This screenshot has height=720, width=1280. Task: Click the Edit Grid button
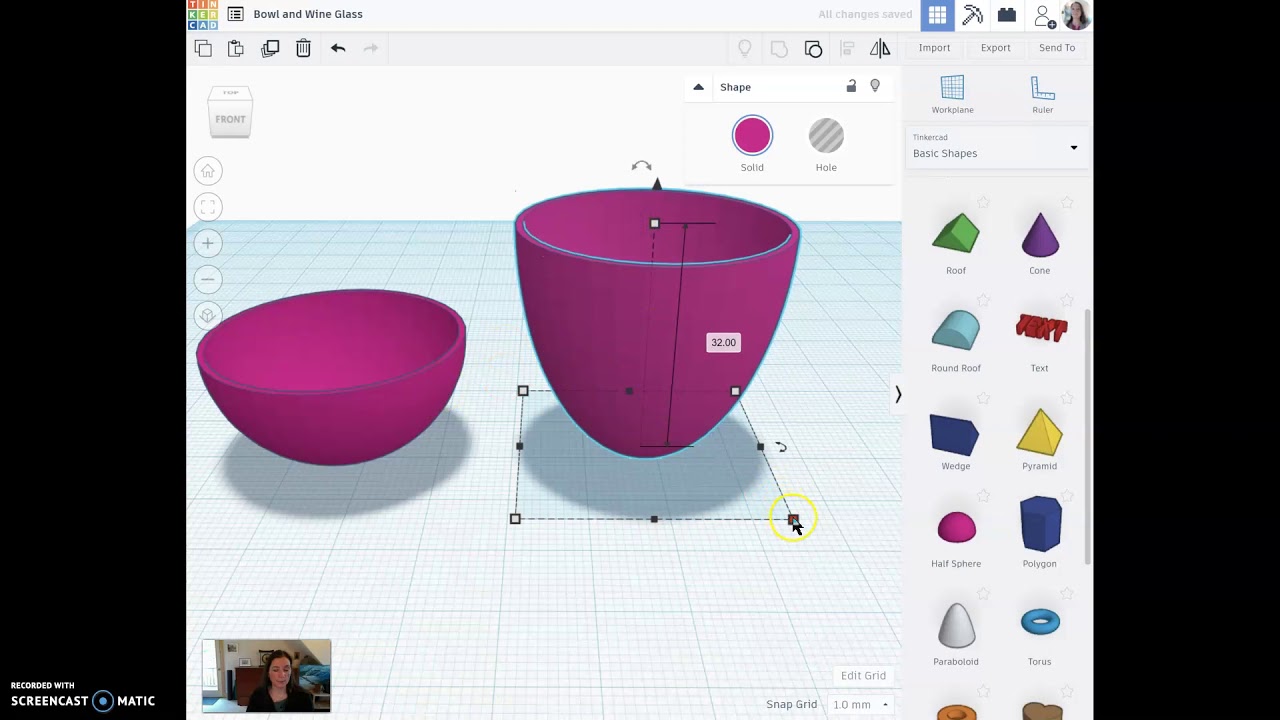863,676
